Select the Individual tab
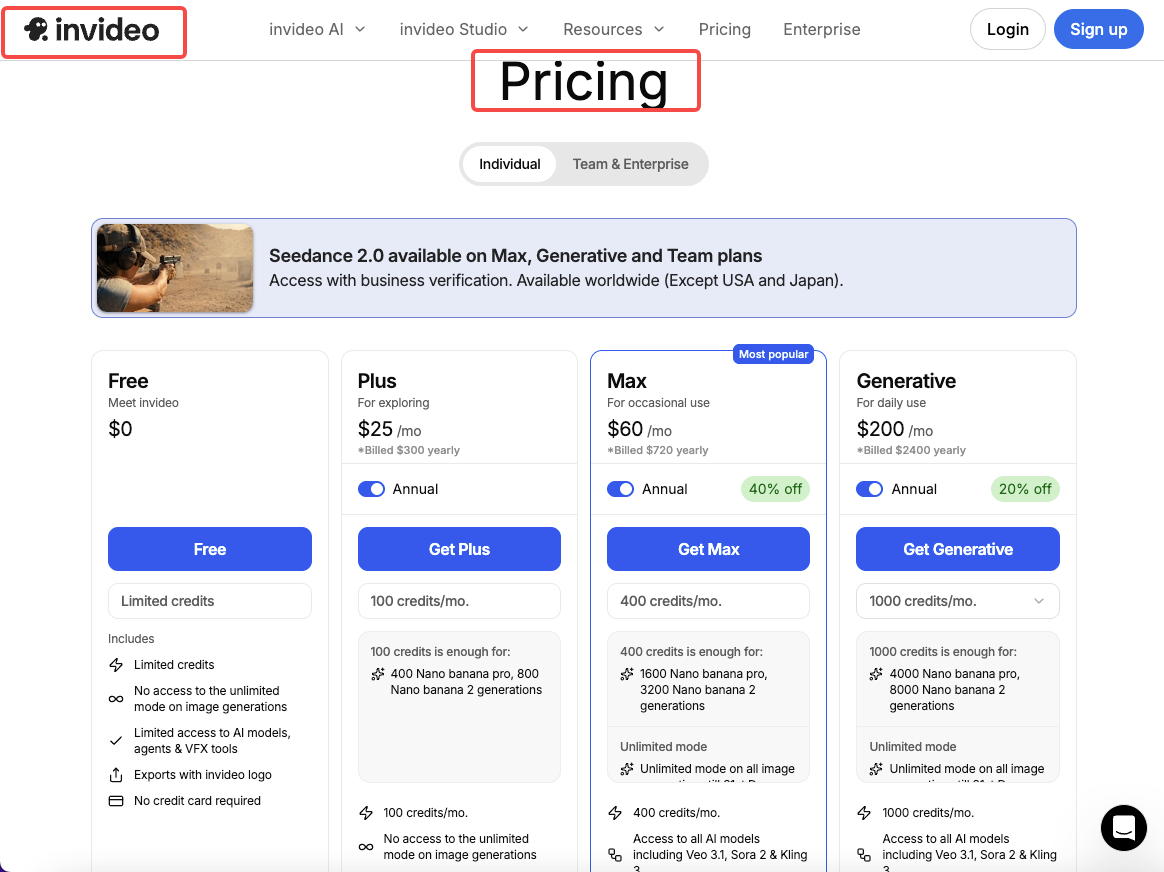This screenshot has height=872, width=1164. tap(509, 164)
